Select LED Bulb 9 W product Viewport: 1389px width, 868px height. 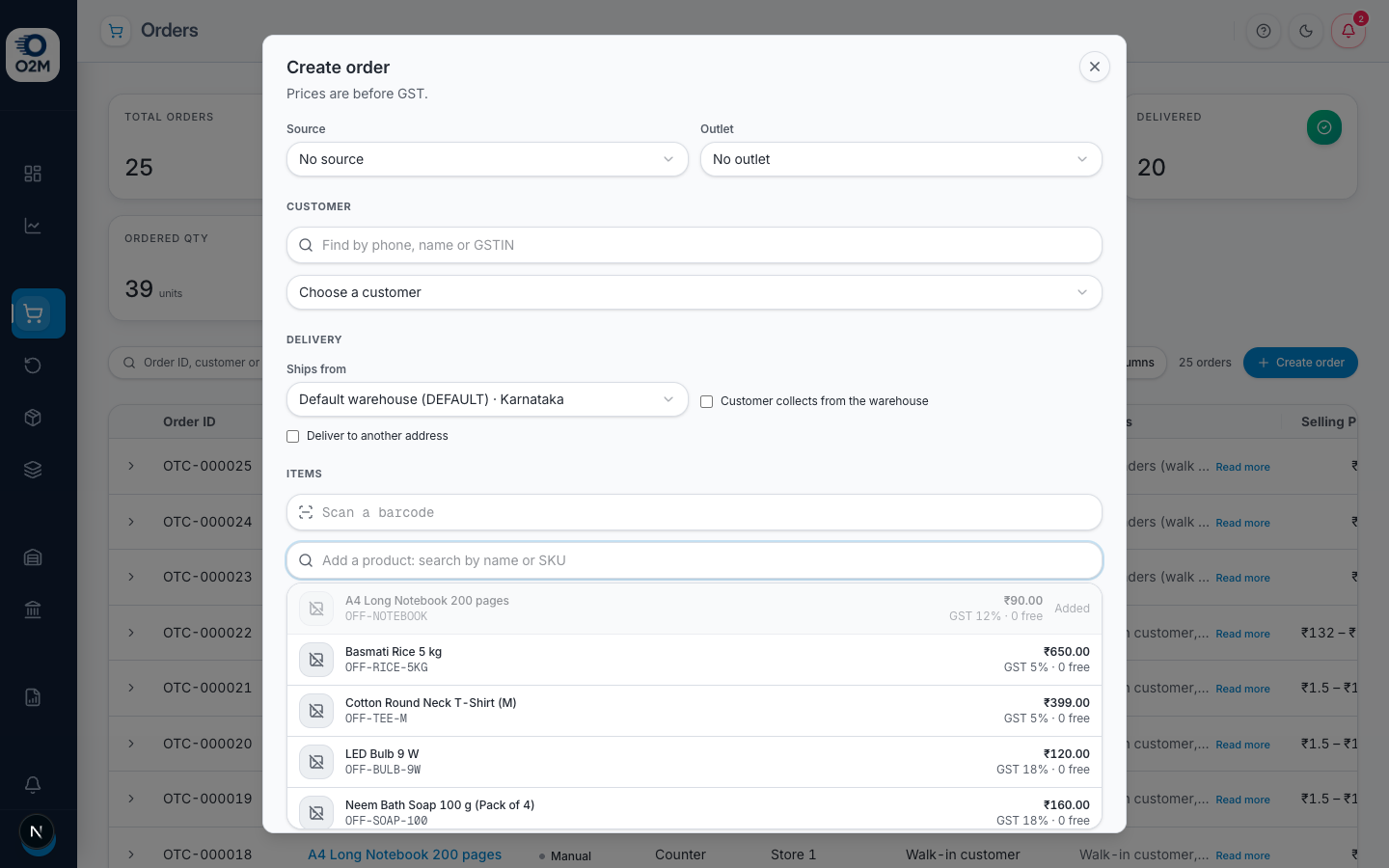[x=694, y=762]
